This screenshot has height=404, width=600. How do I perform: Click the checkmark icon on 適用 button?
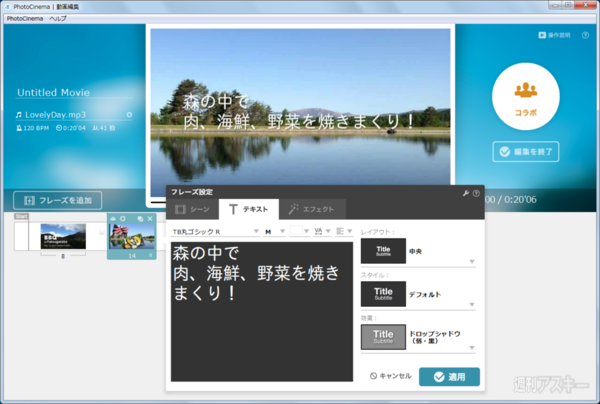pyautogui.click(x=439, y=377)
